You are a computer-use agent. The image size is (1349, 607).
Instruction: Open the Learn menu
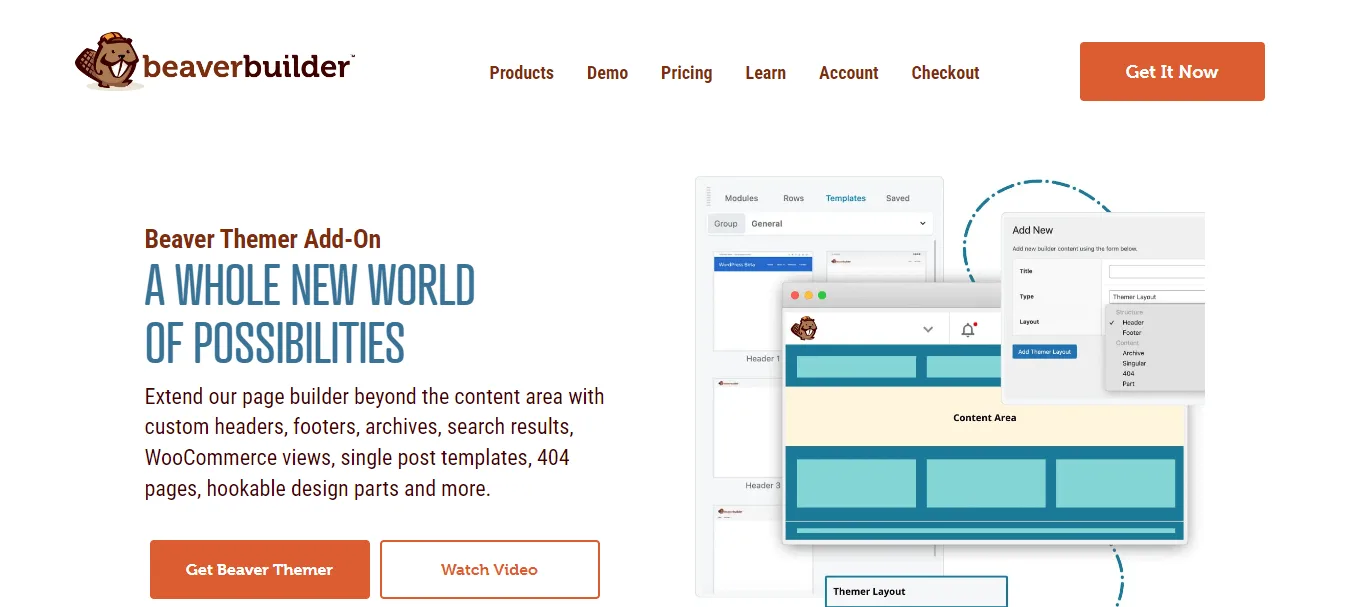[x=765, y=73]
